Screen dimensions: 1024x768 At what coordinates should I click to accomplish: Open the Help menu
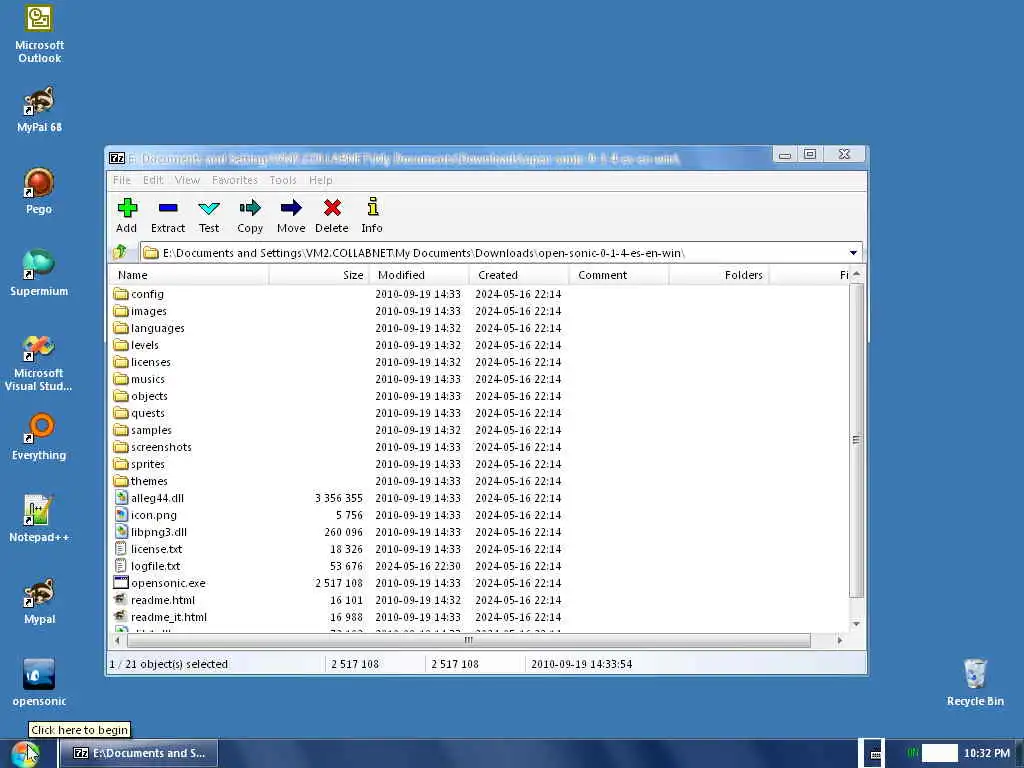(x=321, y=180)
